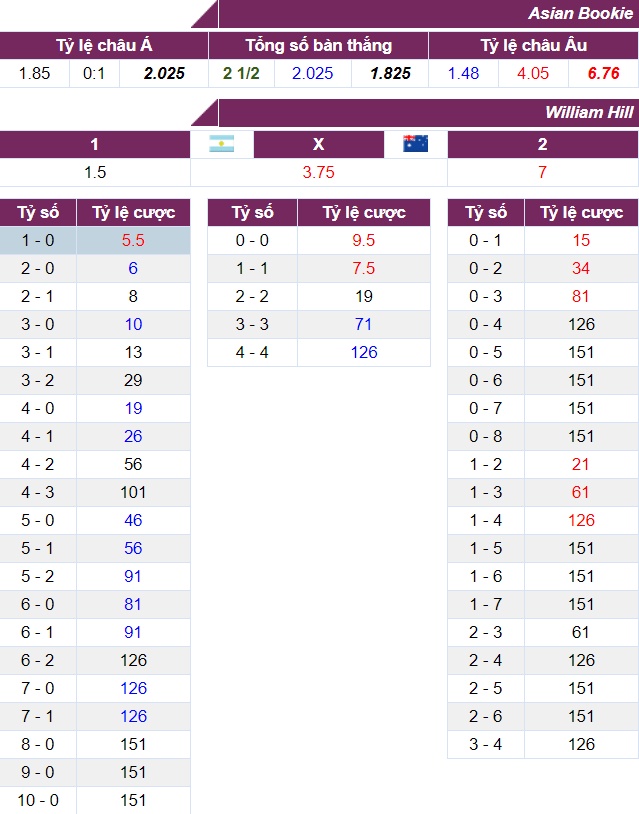Click the Tỷ lệ châu Á column header
The height and width of the screenshot is (814, 639).
click(104, 45)
